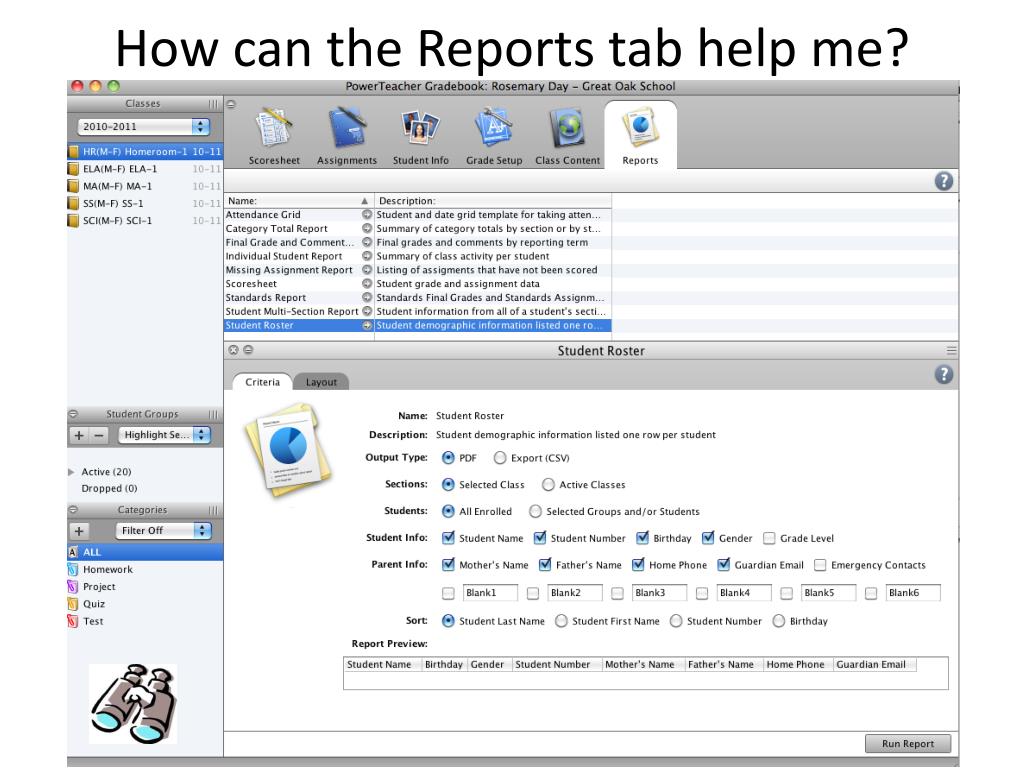Minimize the Student Roster pane
Viewport: 1024px width, 768px height.
point(248,350)
